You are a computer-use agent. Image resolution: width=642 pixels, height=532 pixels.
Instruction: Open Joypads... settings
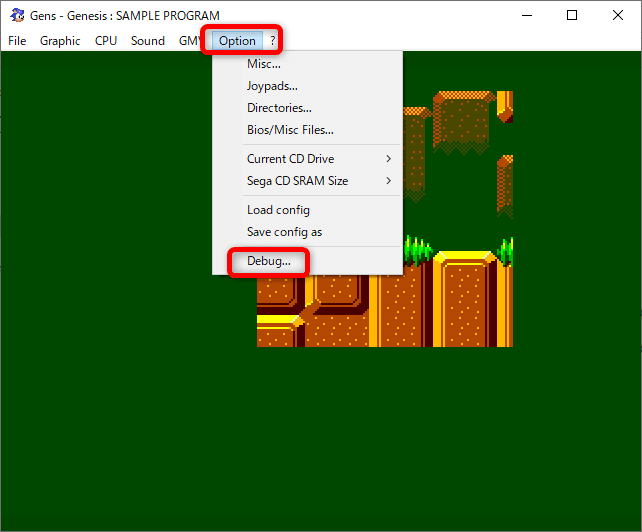point(307,86)
